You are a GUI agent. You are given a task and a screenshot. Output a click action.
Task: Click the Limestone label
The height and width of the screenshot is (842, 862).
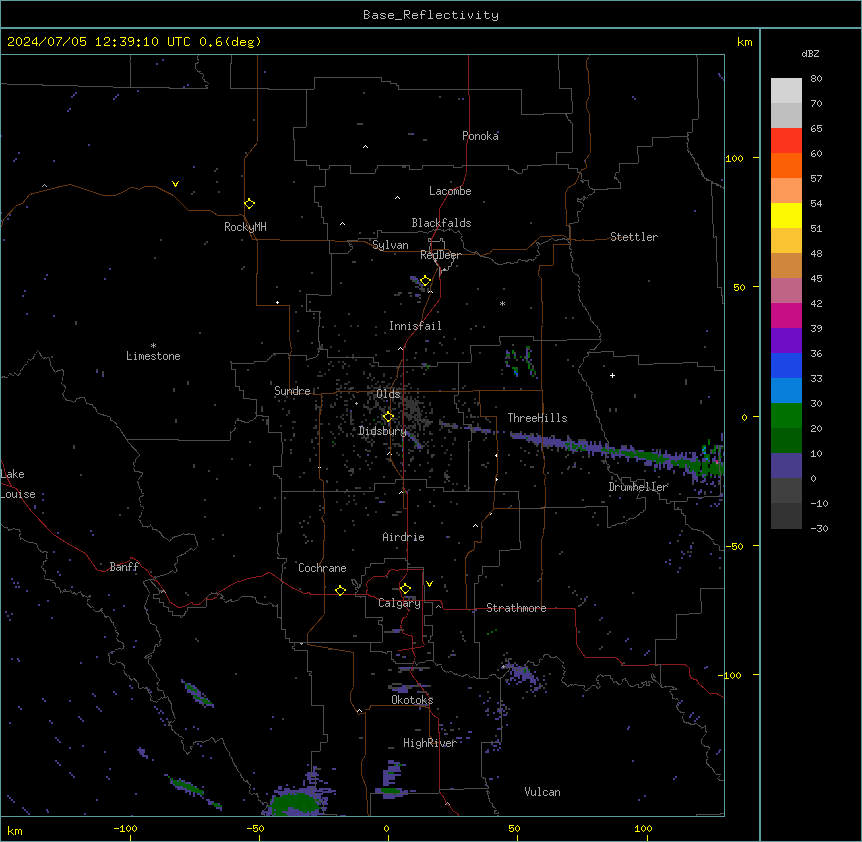coord(153,356)
